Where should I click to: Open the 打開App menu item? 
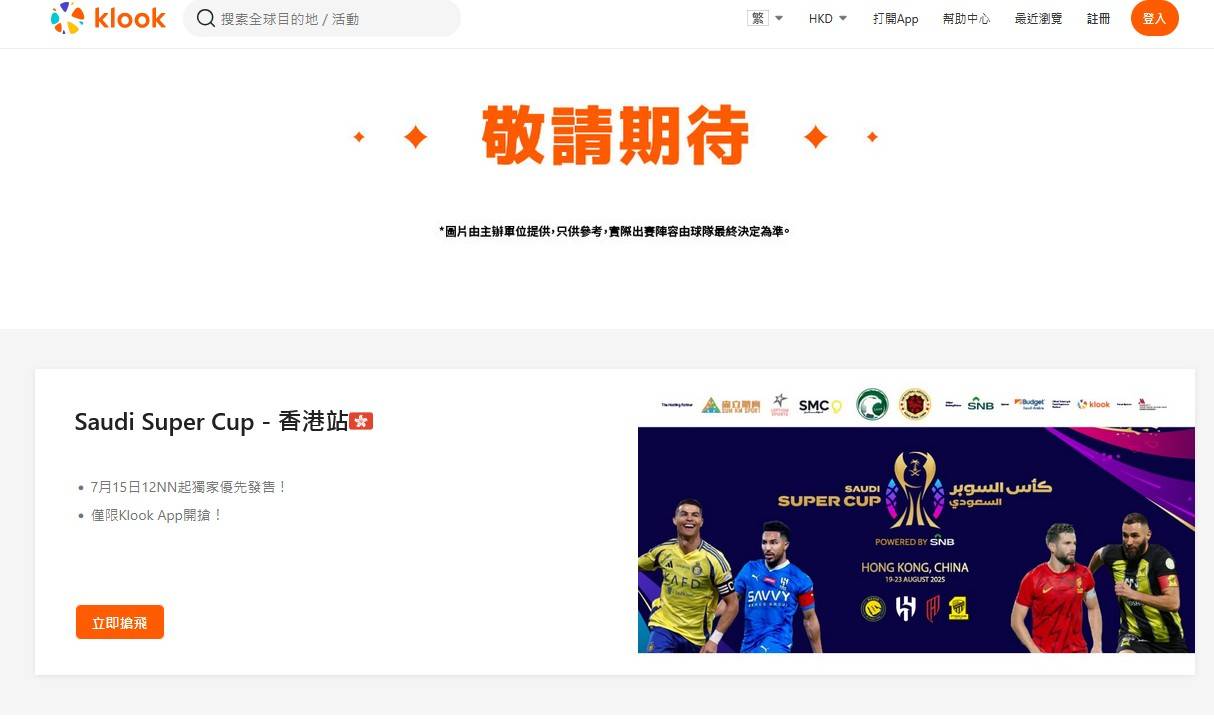point(895,18)
